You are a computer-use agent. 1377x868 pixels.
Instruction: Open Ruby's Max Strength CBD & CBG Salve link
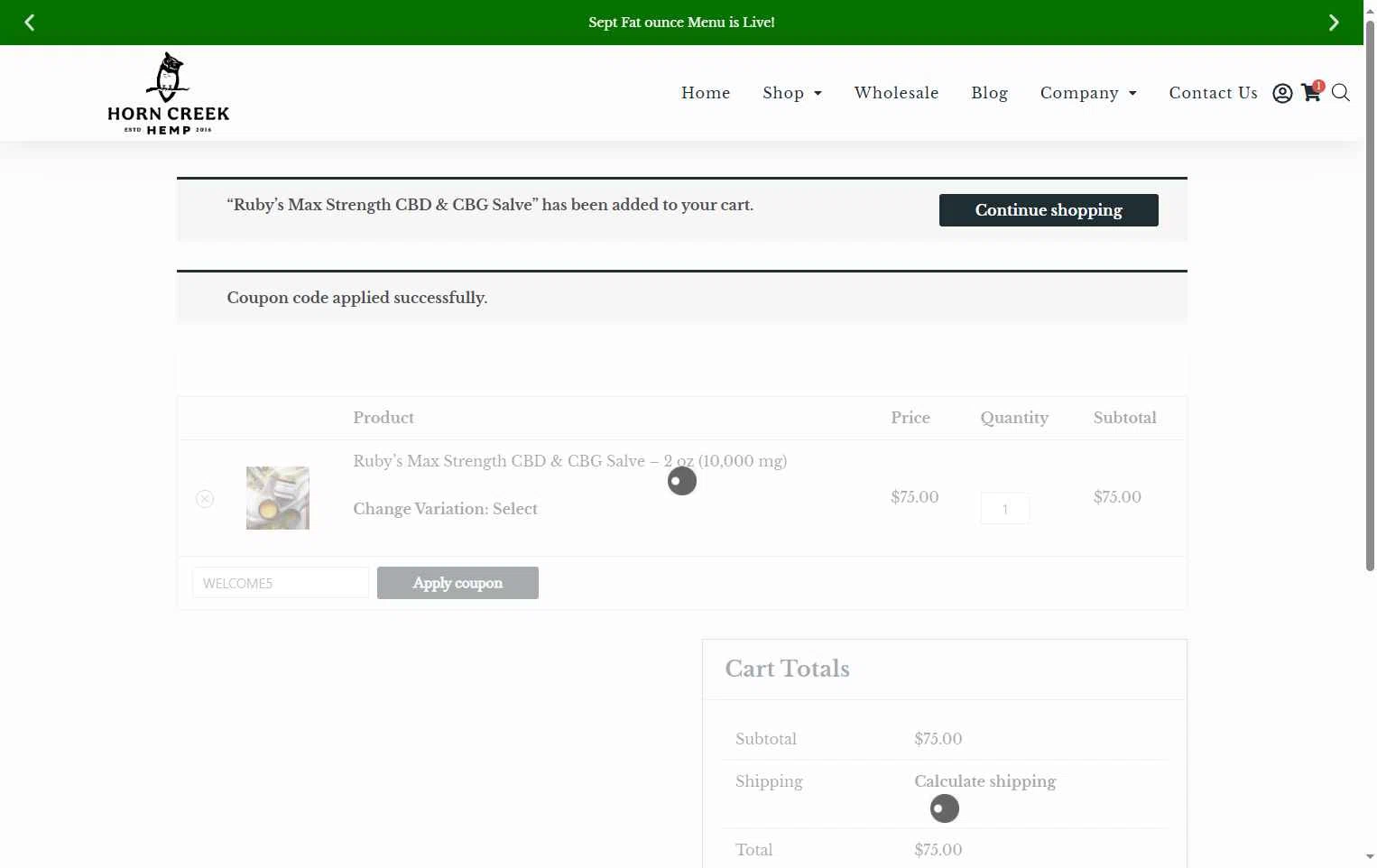coord(569,461)
